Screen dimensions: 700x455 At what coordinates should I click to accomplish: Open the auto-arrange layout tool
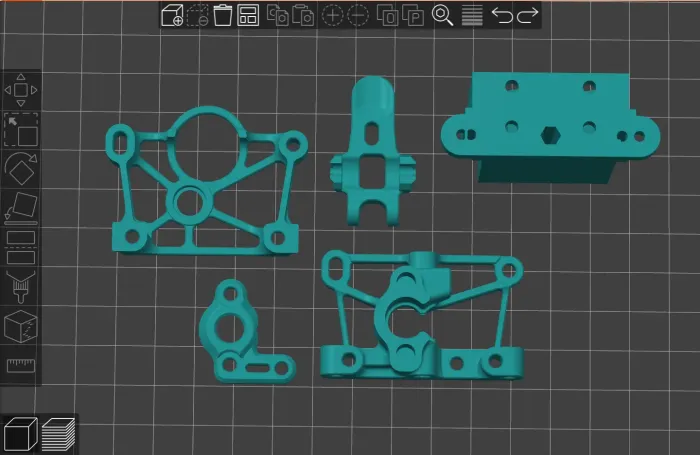coord(248,15)
